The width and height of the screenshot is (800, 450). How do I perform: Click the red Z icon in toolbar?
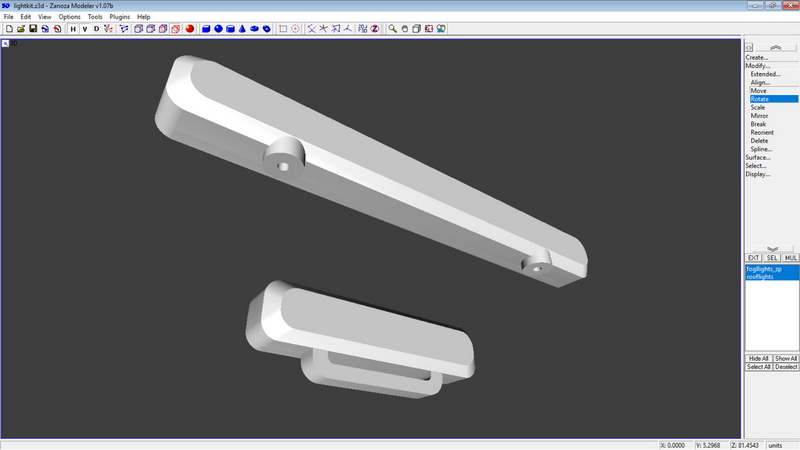coord(375,29)
